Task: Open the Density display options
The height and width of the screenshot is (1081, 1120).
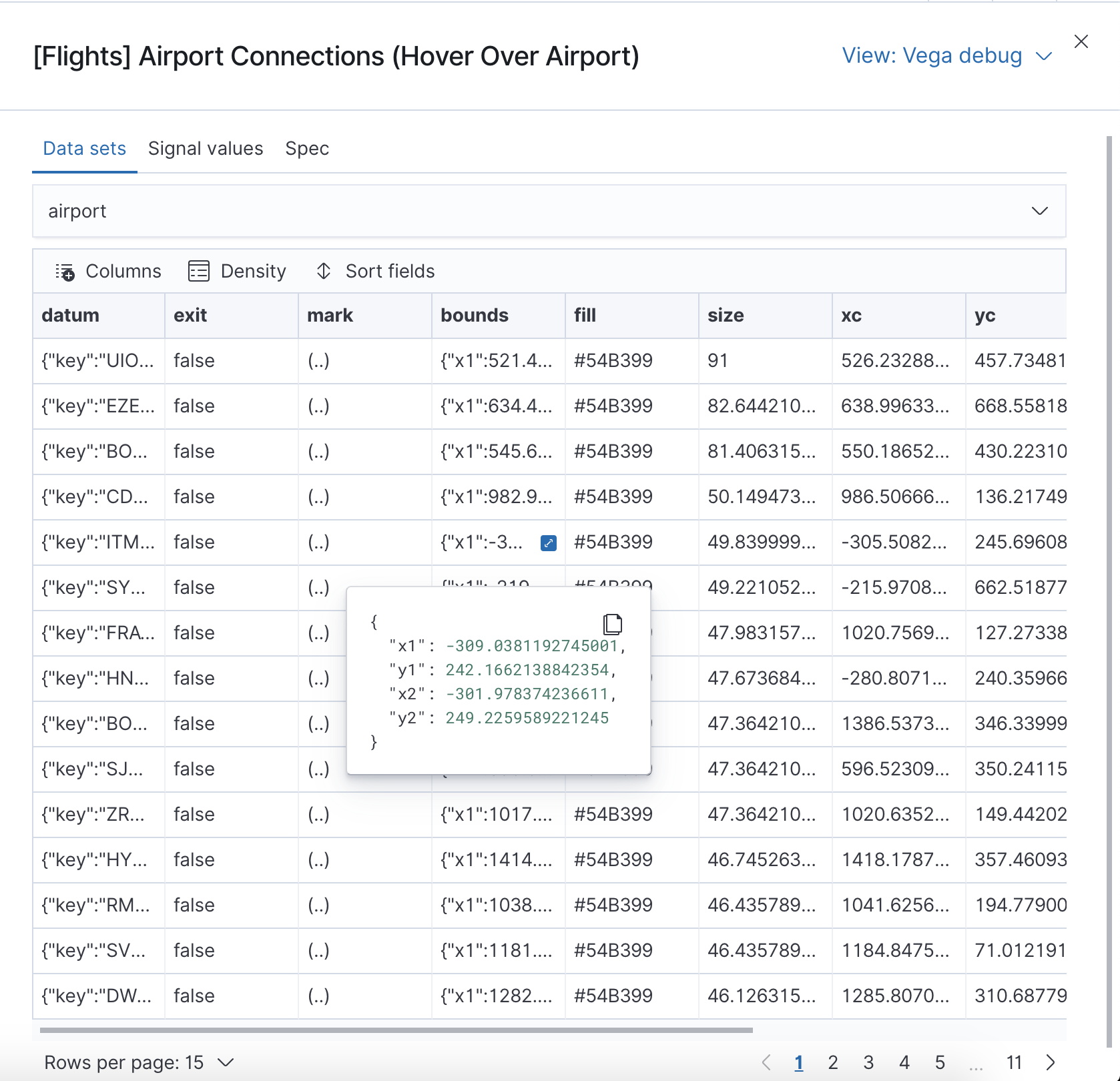Action: tap(237, 272)
